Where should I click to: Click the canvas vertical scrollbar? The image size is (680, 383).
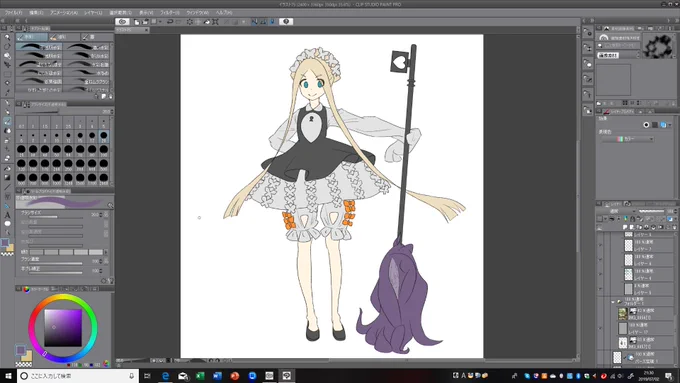(x=578, y=197)
